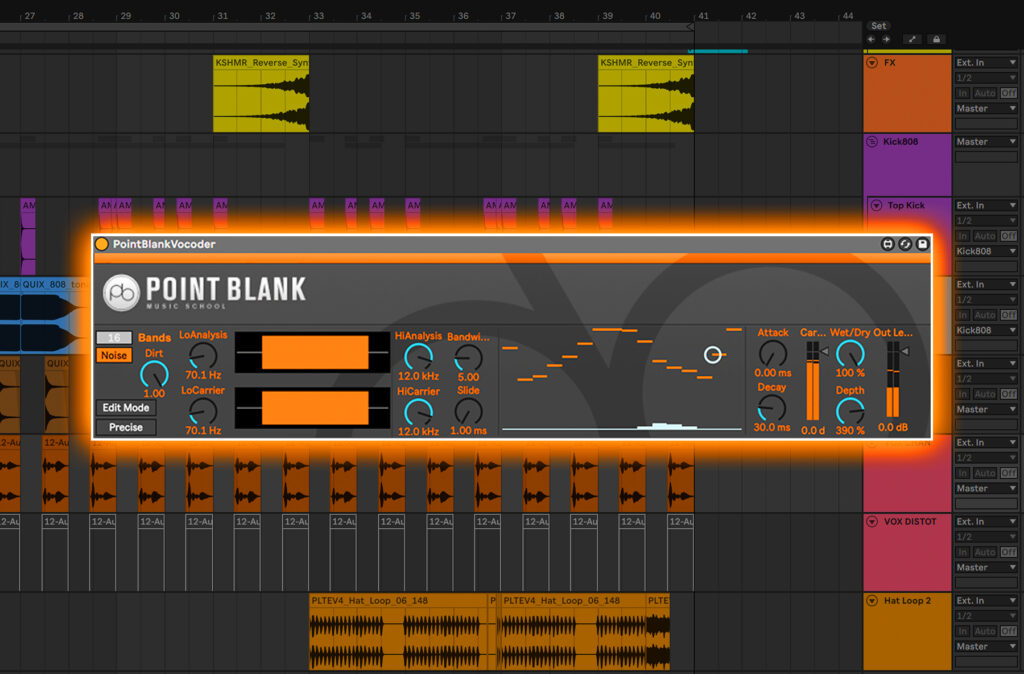Click the Out Level meter slider
1024x674 pixels.
tap(893, 379)
